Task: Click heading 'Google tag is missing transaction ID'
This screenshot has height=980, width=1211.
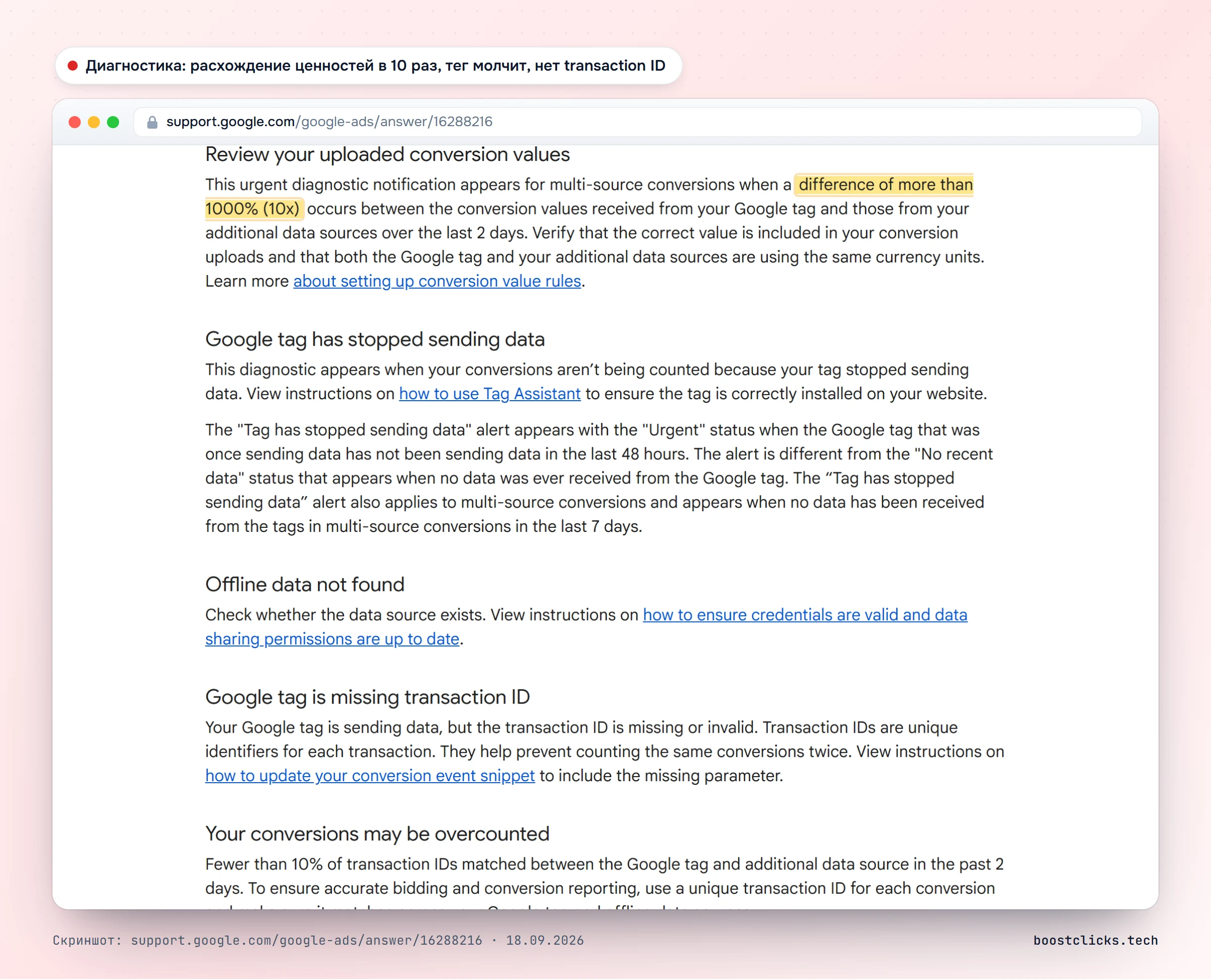Action: click(x=368, y=697)
